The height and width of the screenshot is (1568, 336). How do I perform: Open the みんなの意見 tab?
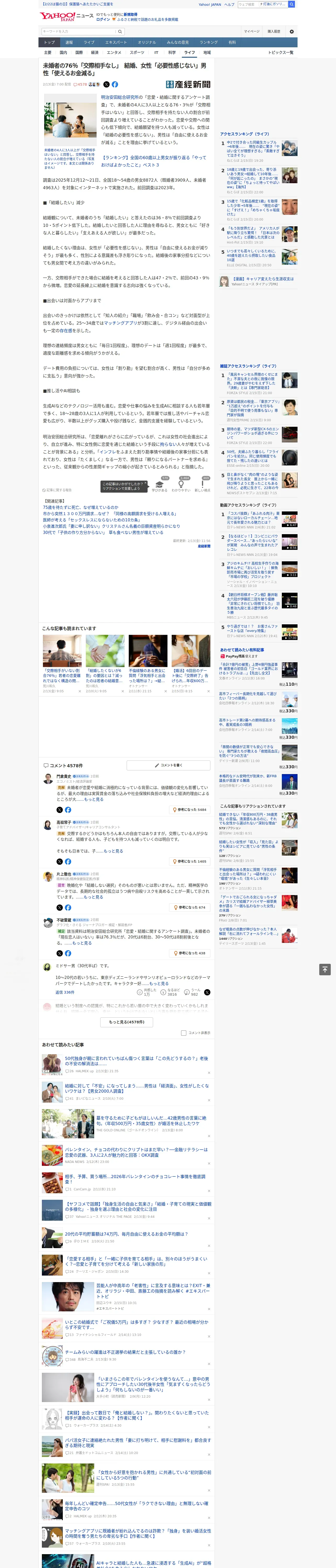[178, 43]
